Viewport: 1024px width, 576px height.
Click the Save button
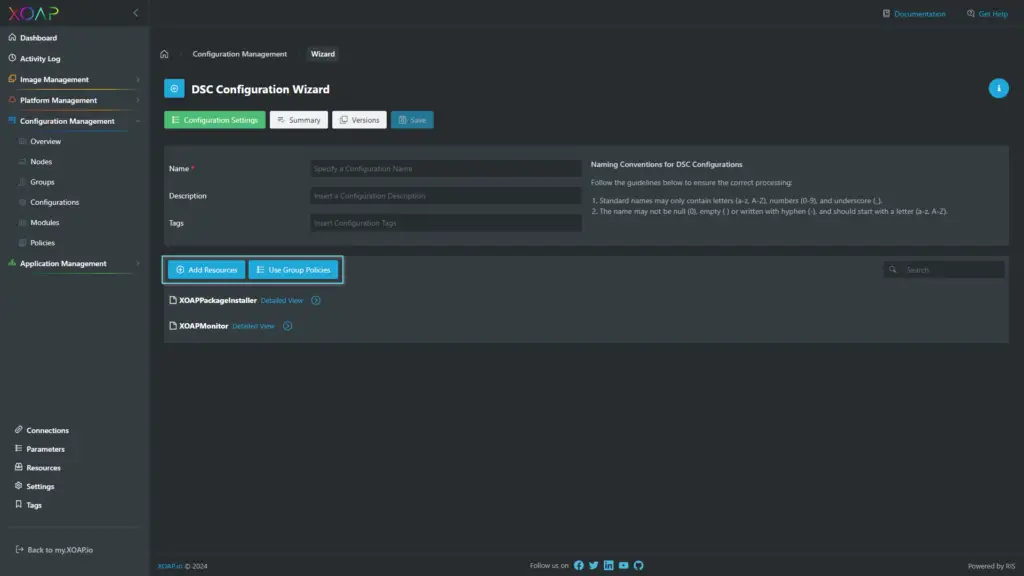click(412, 120)
